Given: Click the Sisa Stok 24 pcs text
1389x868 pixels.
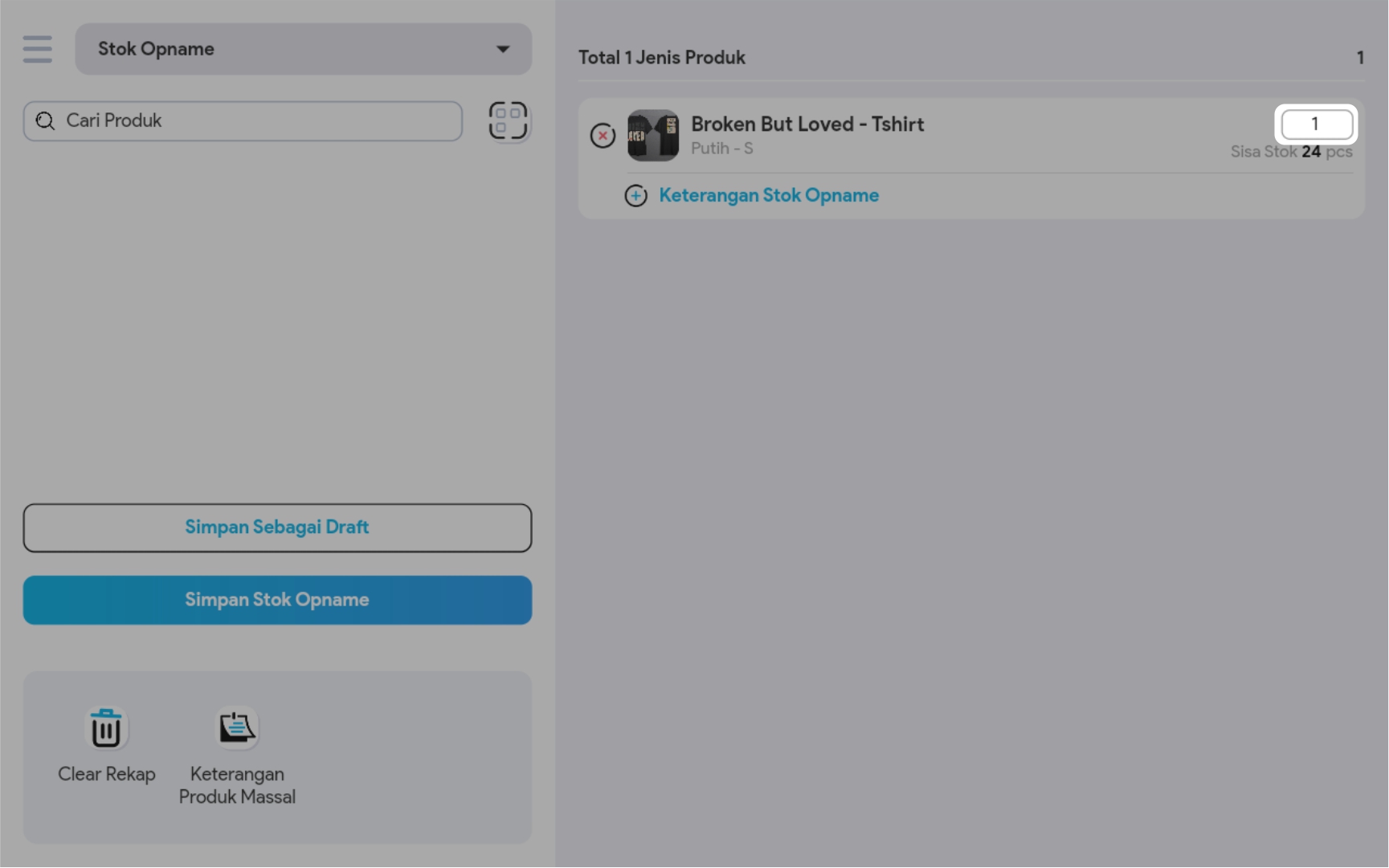Looking at the screenshot, I should pyautogui.click(x=1291, y=152).
